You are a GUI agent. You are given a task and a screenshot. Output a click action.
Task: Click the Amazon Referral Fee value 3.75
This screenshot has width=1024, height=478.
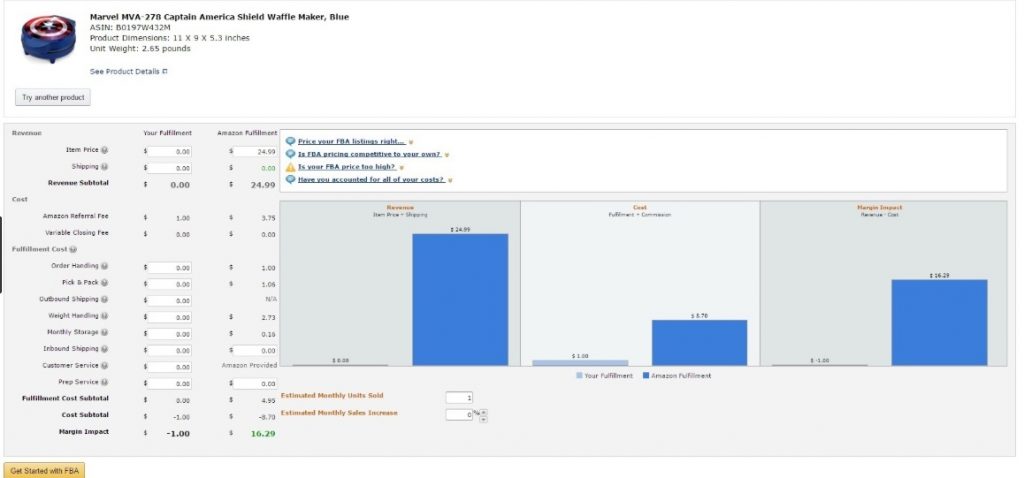[x=268, y=218]
